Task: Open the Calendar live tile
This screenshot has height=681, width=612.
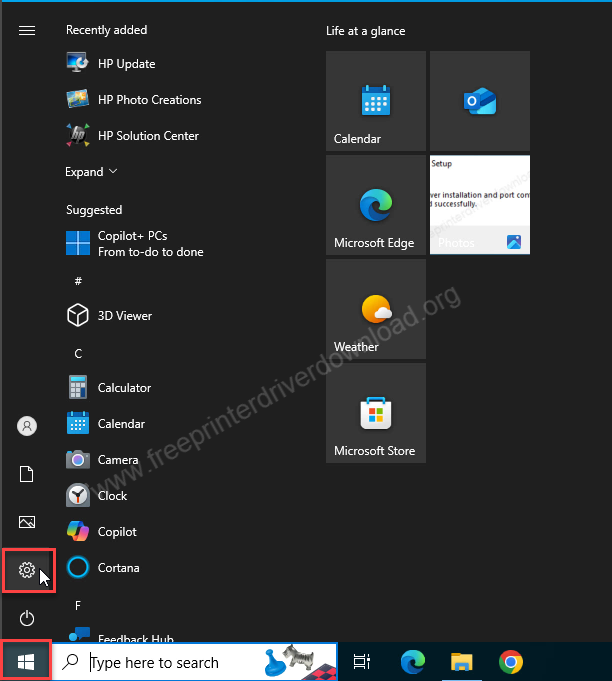Action: pos(376,101)
